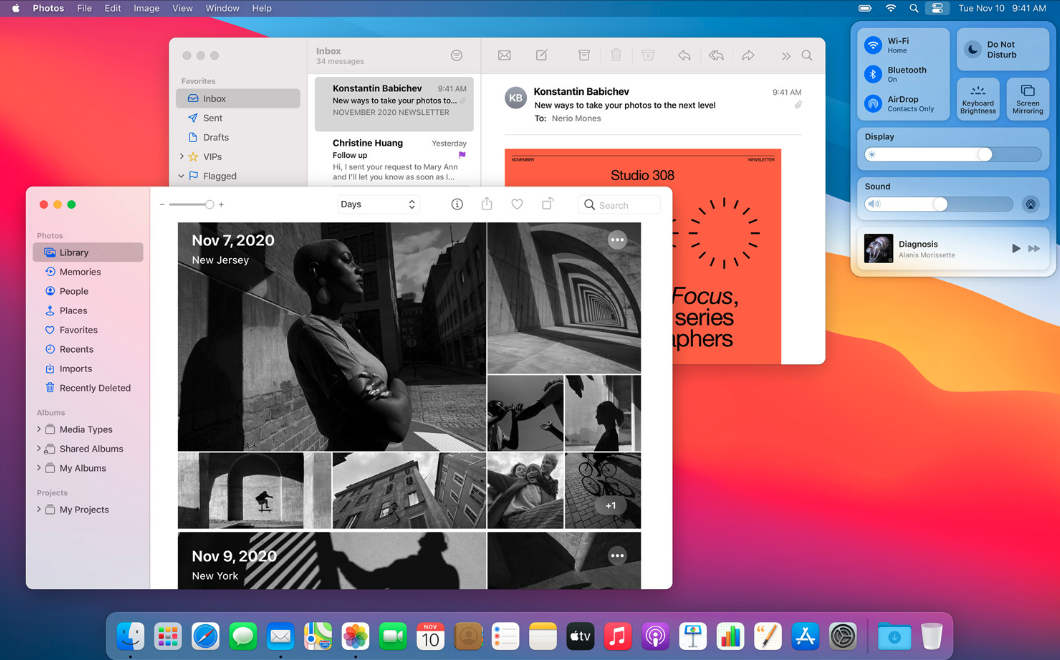This screenshot has height=660, width=1060.
Task: Skip to next track in Control Center
Action: click(x=1034, y=249)
